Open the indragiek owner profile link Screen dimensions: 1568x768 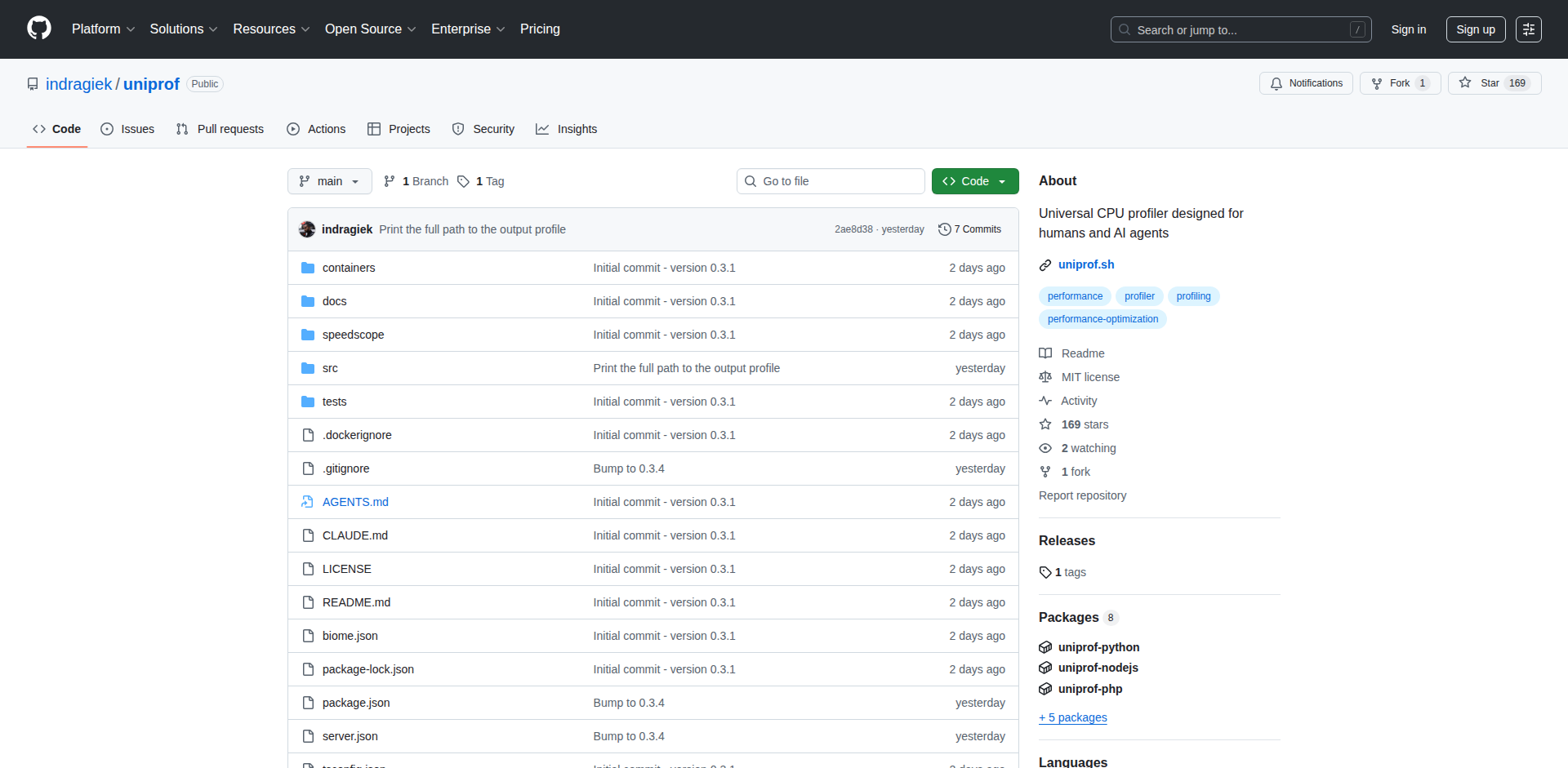(x=78, y=84)
